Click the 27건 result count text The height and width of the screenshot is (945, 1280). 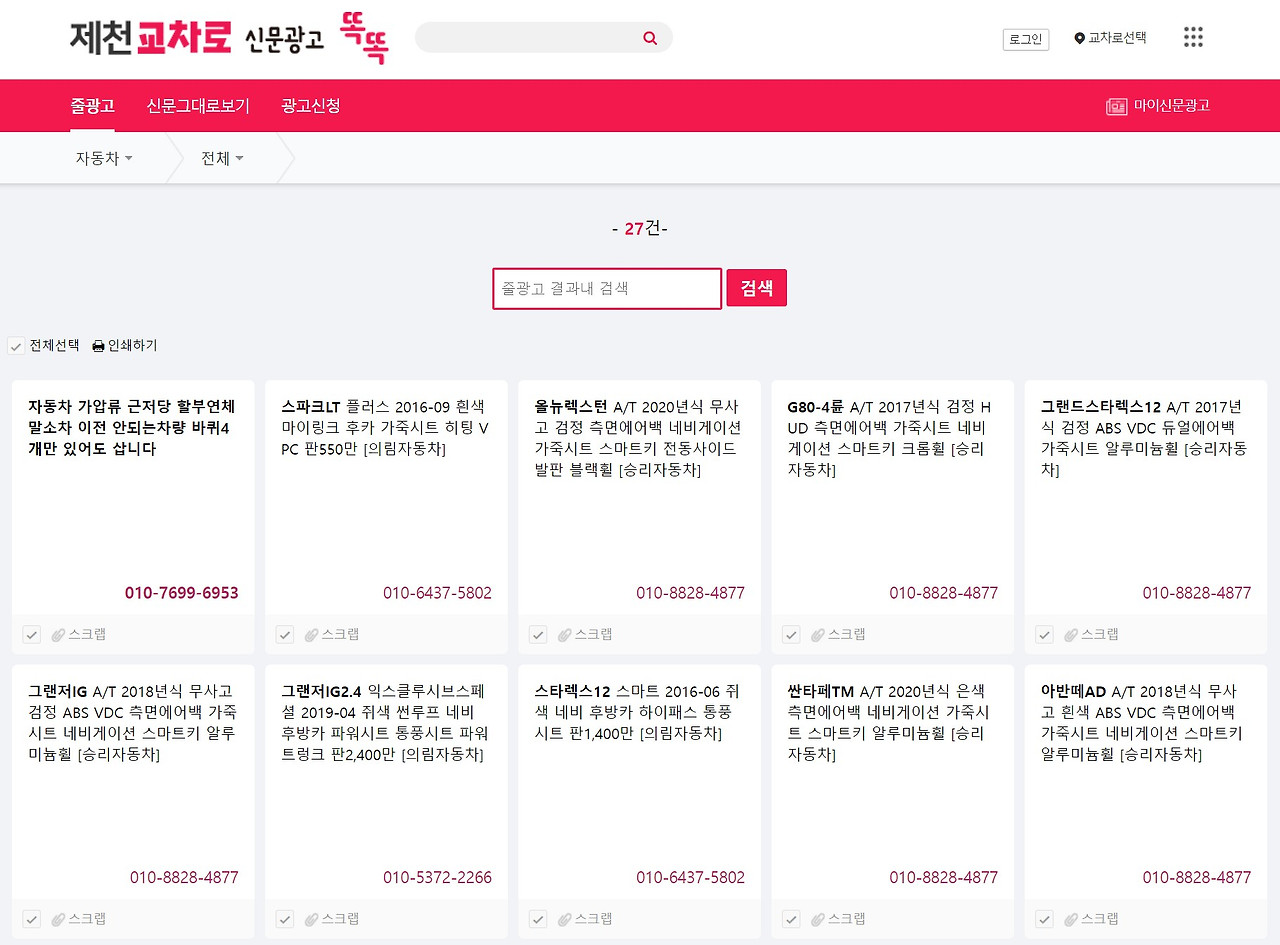point(640,229)
